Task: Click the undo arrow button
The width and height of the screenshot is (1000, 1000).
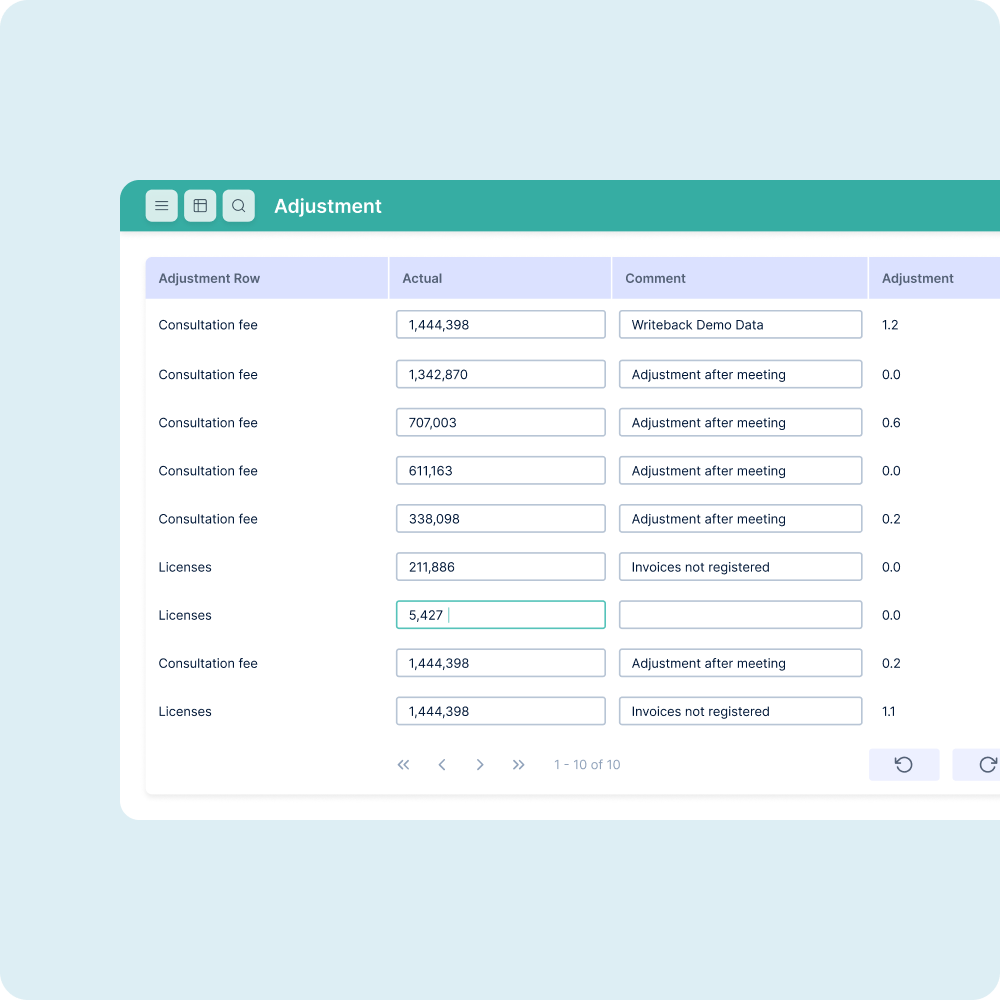Action: (x=904, y=765)
